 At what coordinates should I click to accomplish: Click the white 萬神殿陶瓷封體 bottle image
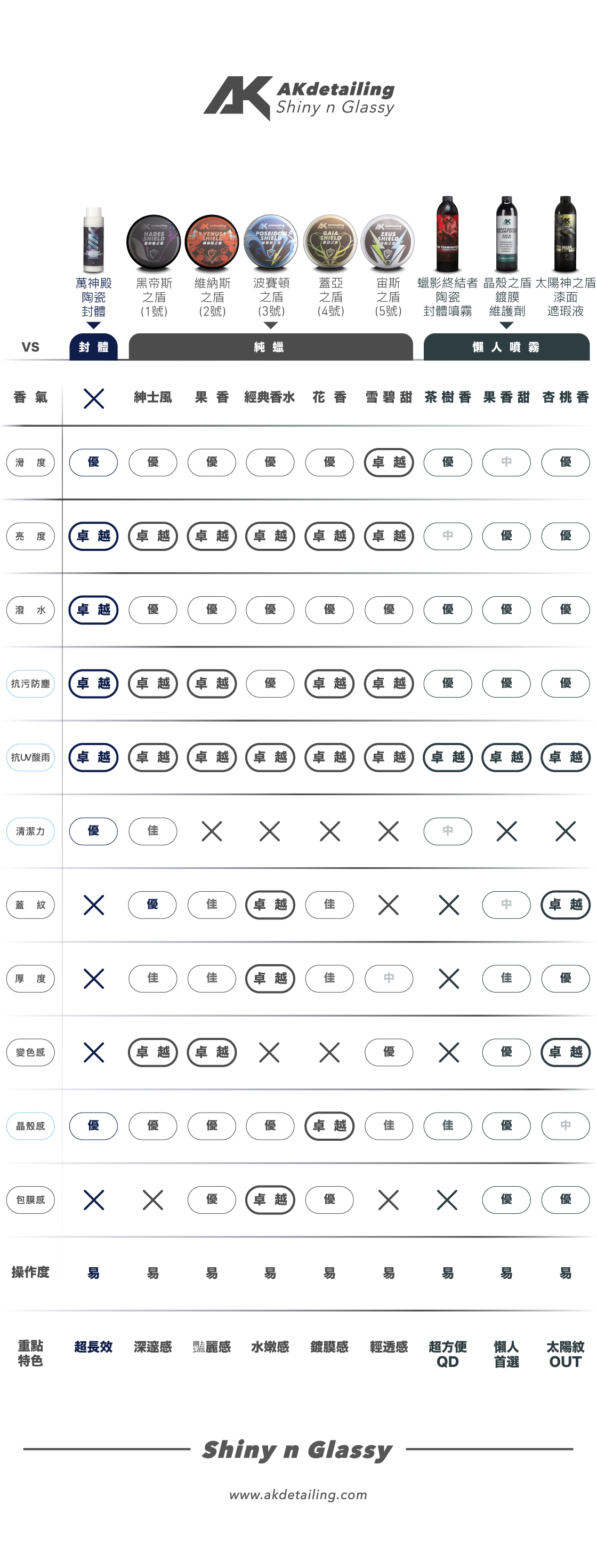94,240
